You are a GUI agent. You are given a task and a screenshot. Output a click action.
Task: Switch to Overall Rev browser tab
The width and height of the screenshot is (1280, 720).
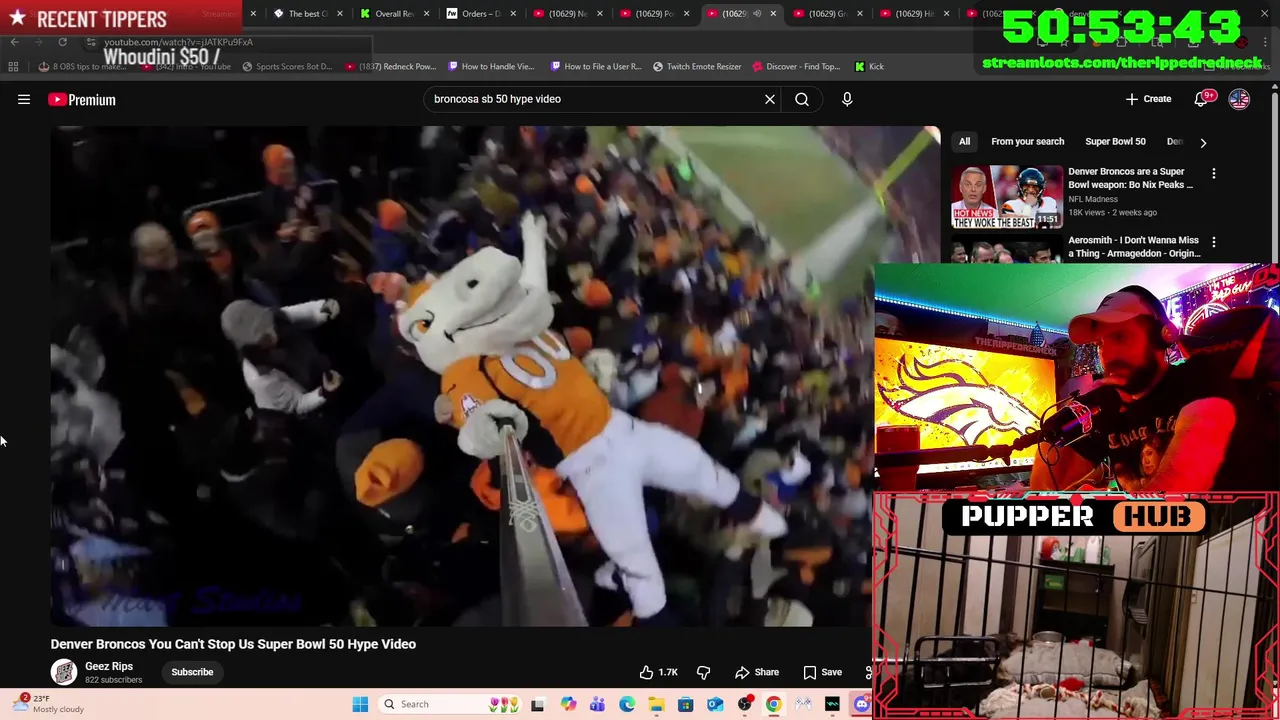tap(394, 14)
